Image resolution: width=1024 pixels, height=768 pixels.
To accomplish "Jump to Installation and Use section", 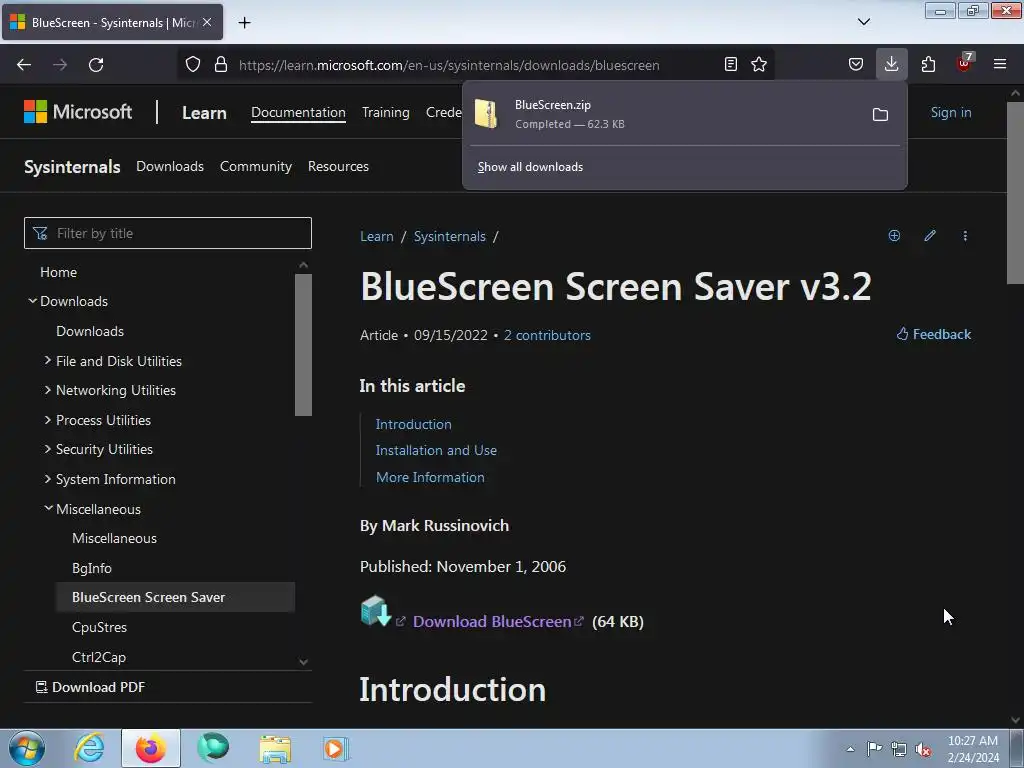I will pos(436,451).
